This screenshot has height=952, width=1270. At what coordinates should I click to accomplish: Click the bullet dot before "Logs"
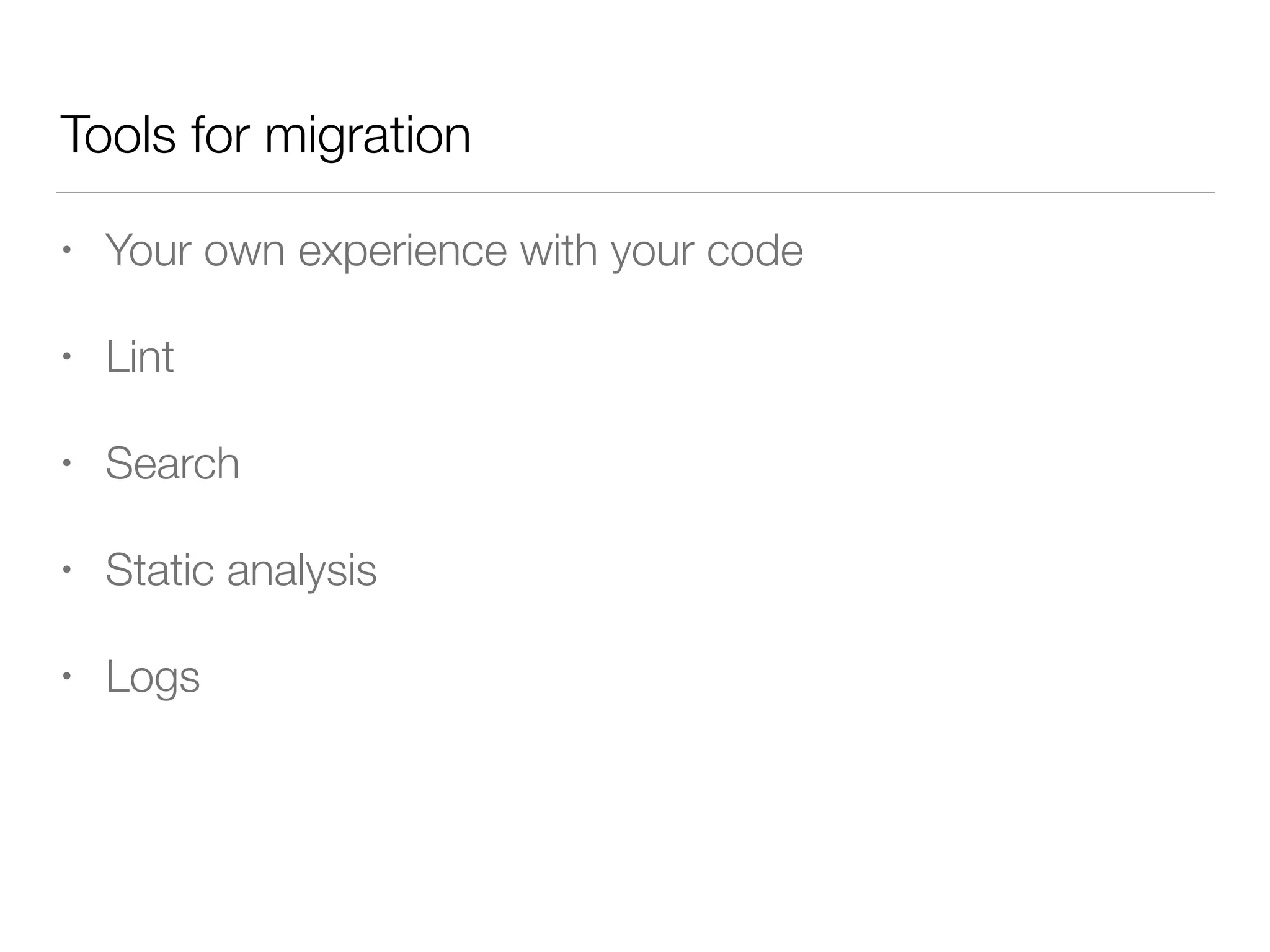(x=67, y=676)
